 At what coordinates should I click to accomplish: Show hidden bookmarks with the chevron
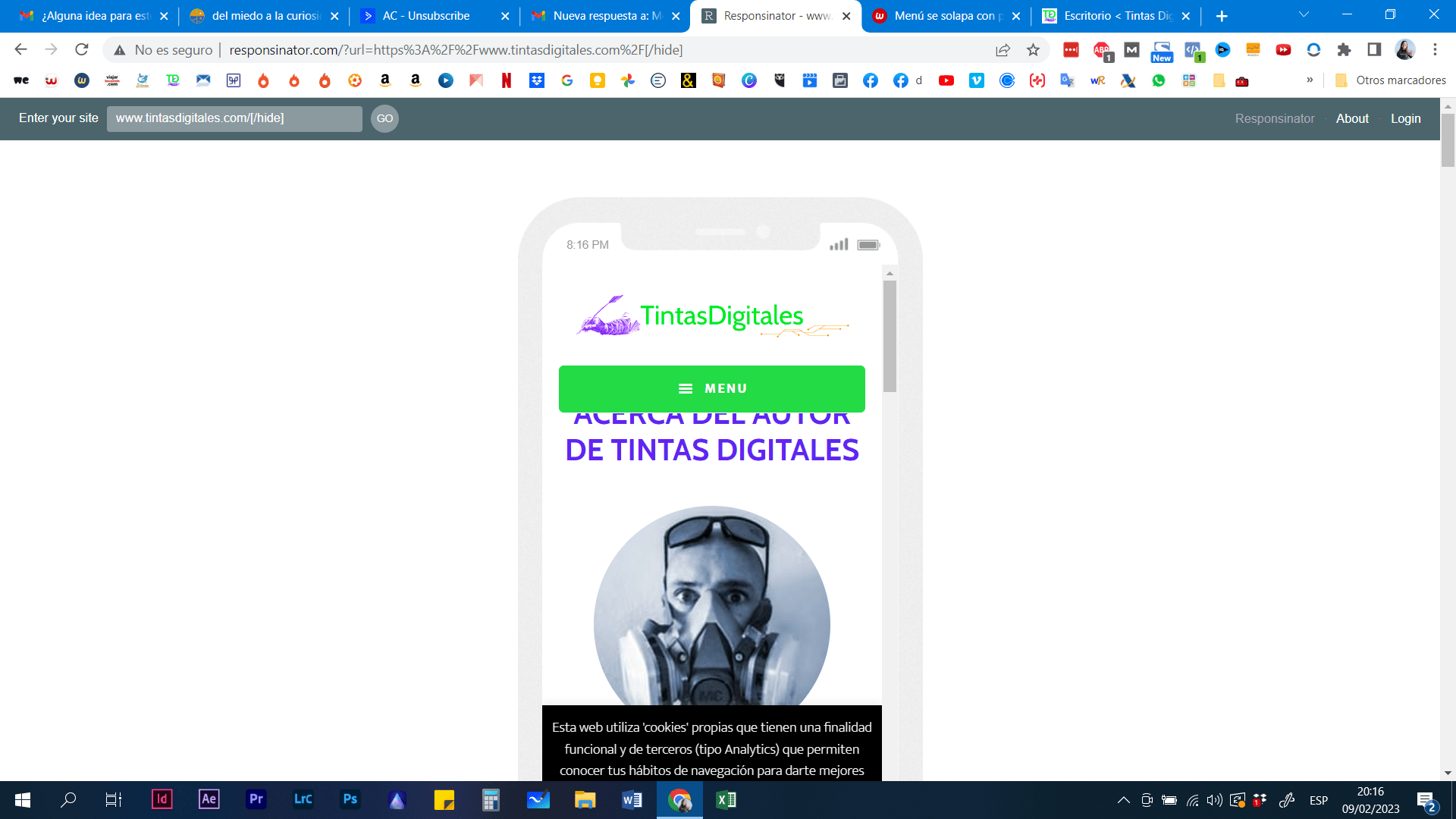tap(1310, 80)
